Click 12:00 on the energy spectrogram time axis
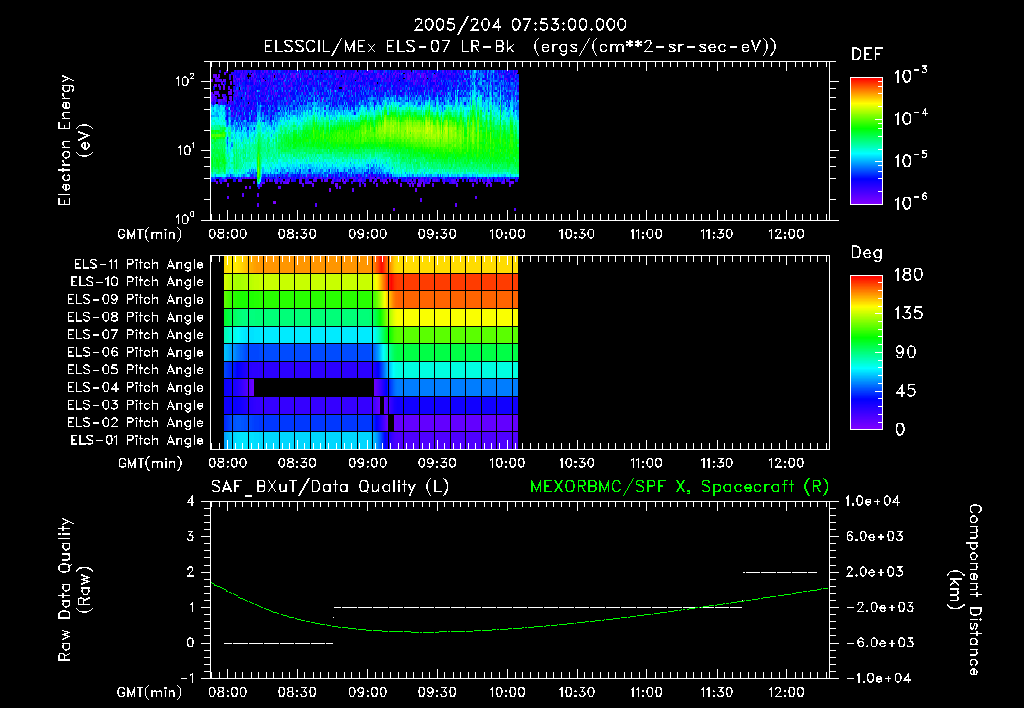The height and width of the screenshot is (708, 1024). point(786,234)
